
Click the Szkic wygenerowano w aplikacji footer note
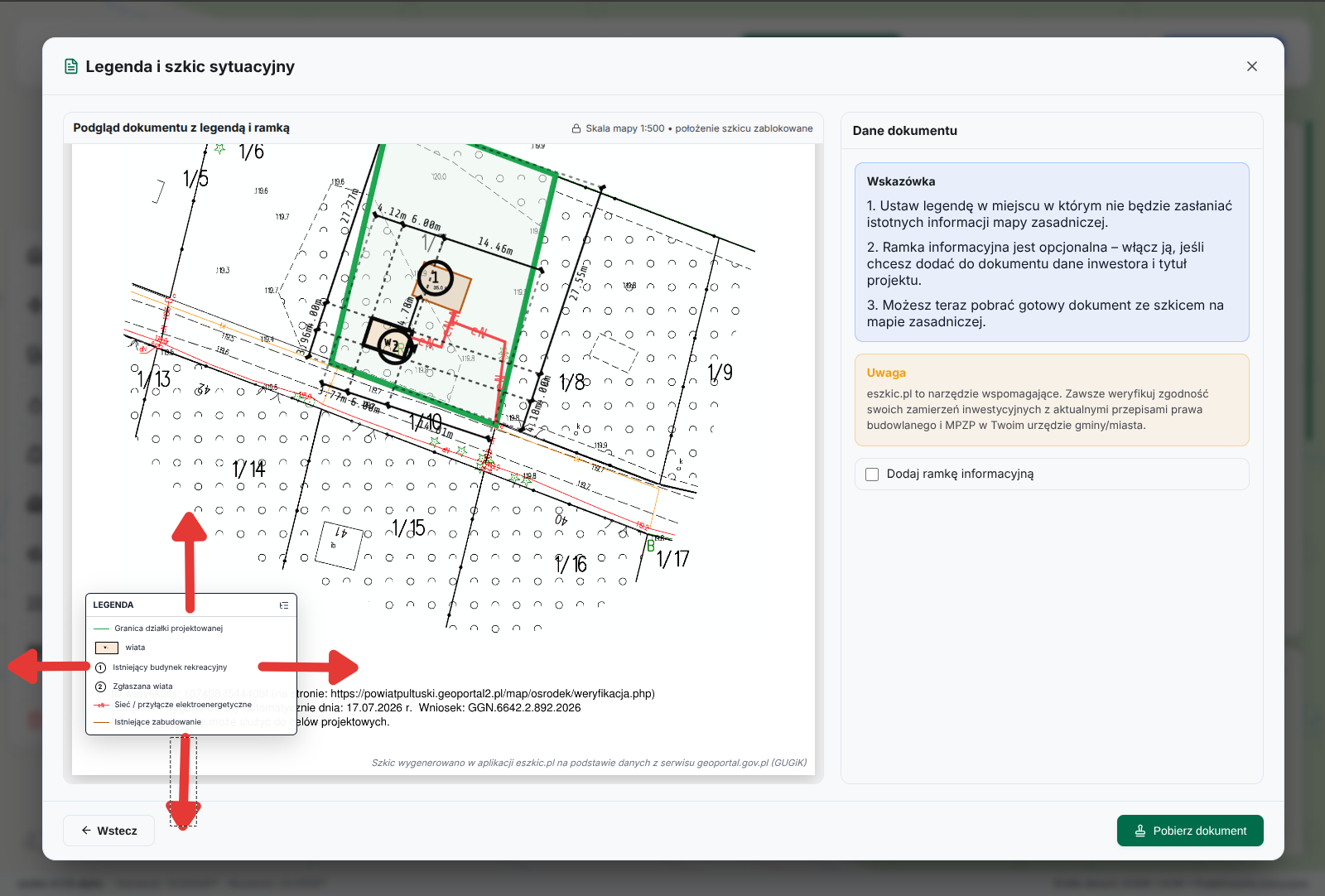[589, 763]
